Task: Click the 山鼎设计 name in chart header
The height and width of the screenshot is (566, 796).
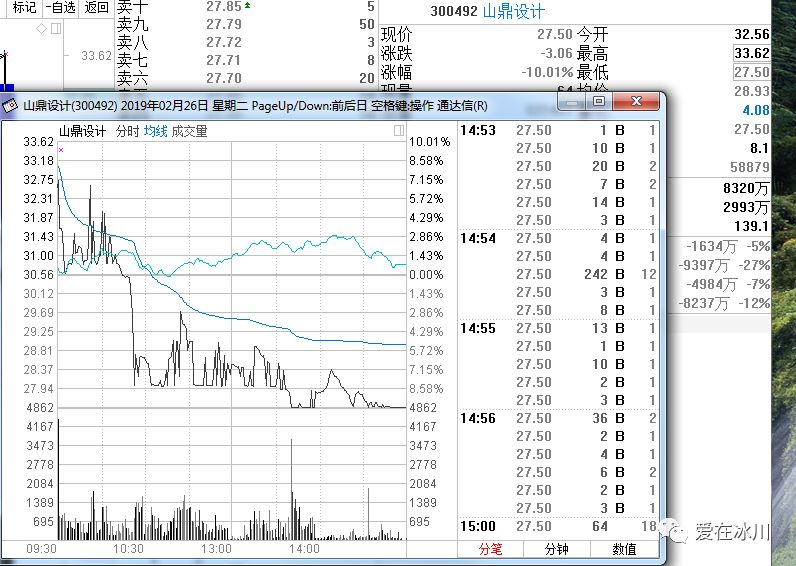Action: pyautogui.click(x=82, y=131)
